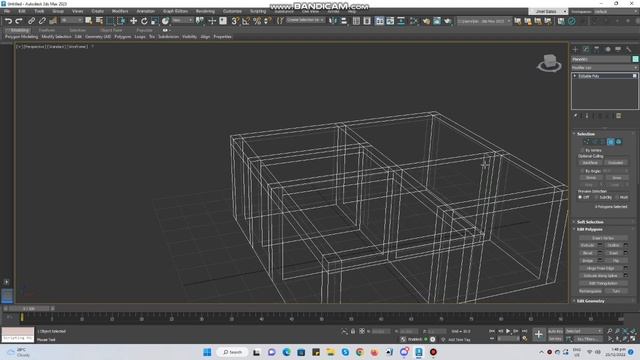
Task: Open the Motion command panel tab
Action: [608, 49]
